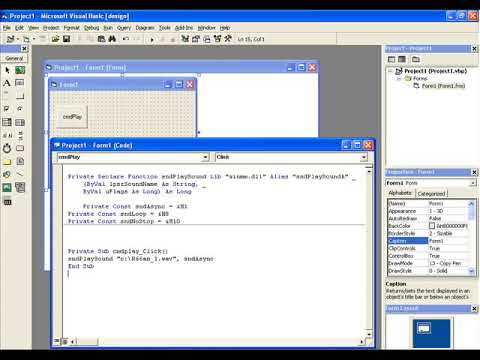Open Project Explorer via toolbar icon
The image size is (480, 360).
pos(185,39)
